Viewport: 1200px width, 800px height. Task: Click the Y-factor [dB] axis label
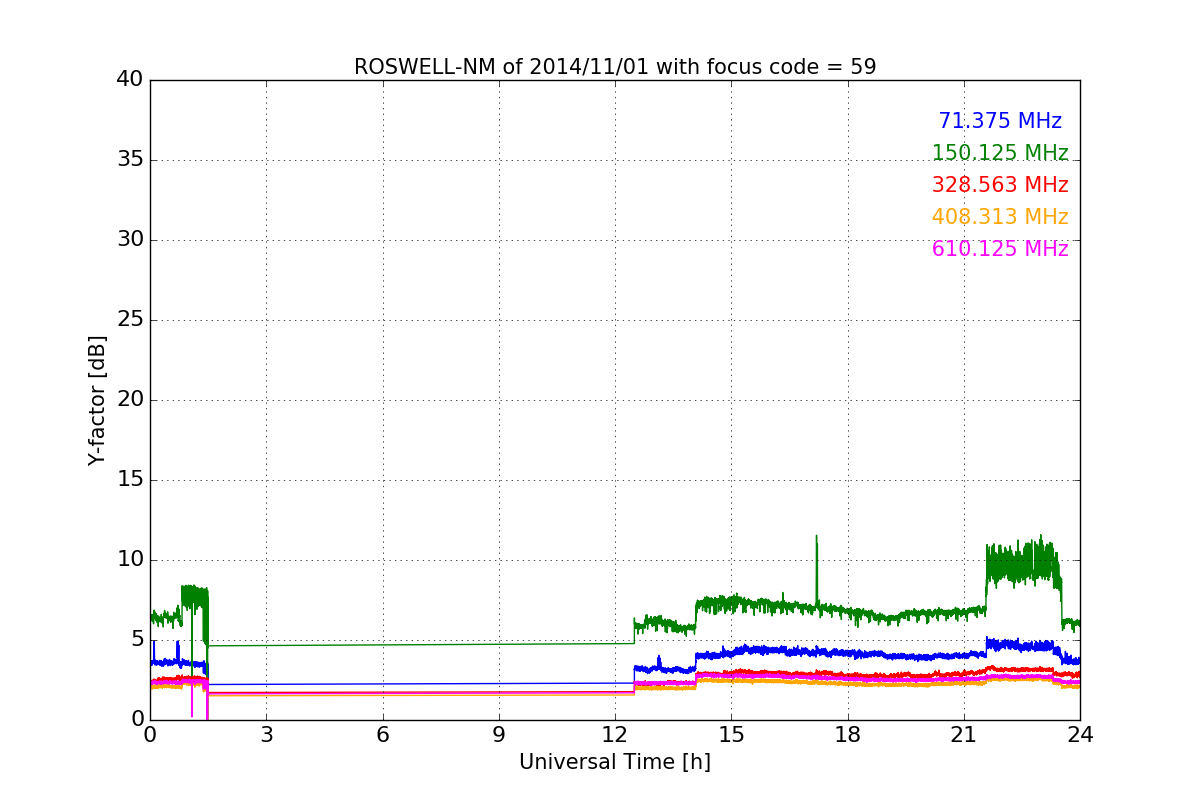pos(97,400)
